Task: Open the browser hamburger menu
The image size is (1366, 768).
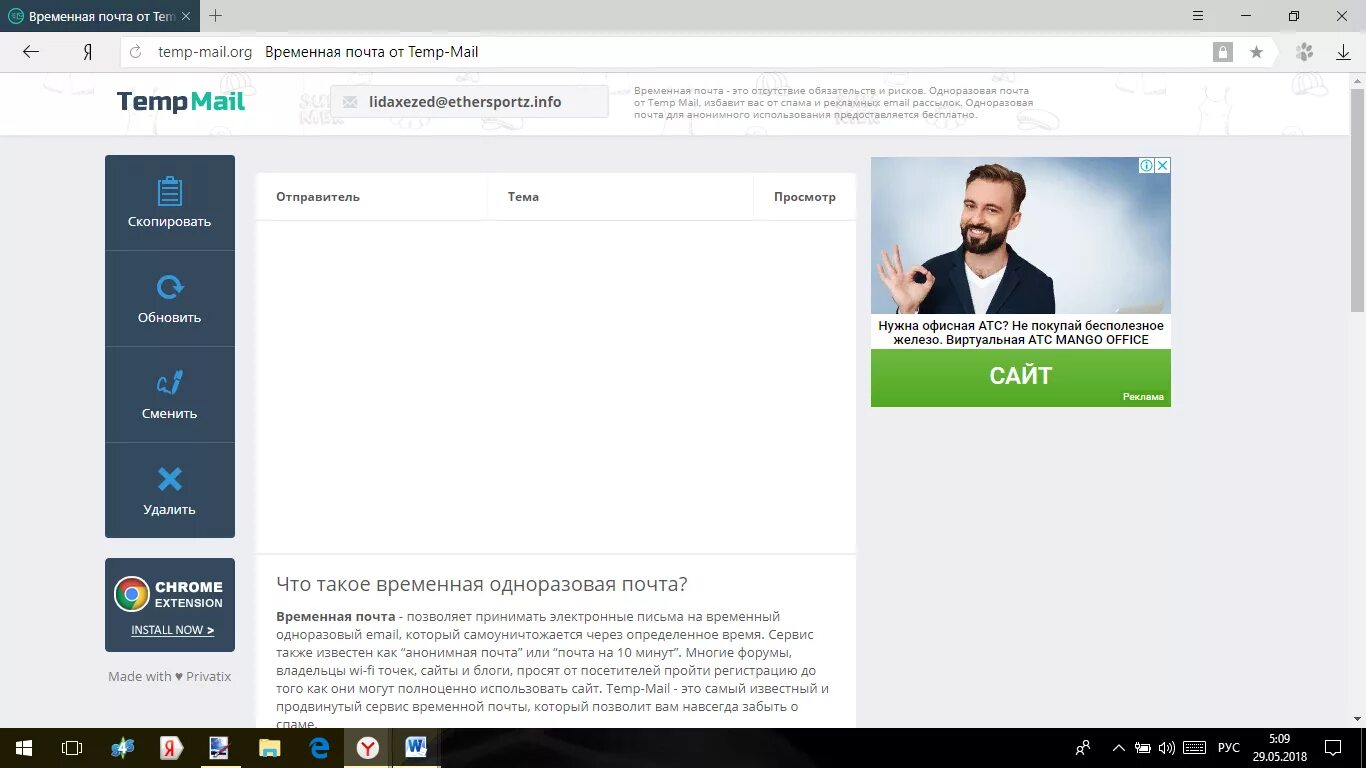Action: [x=1197, y=16]
